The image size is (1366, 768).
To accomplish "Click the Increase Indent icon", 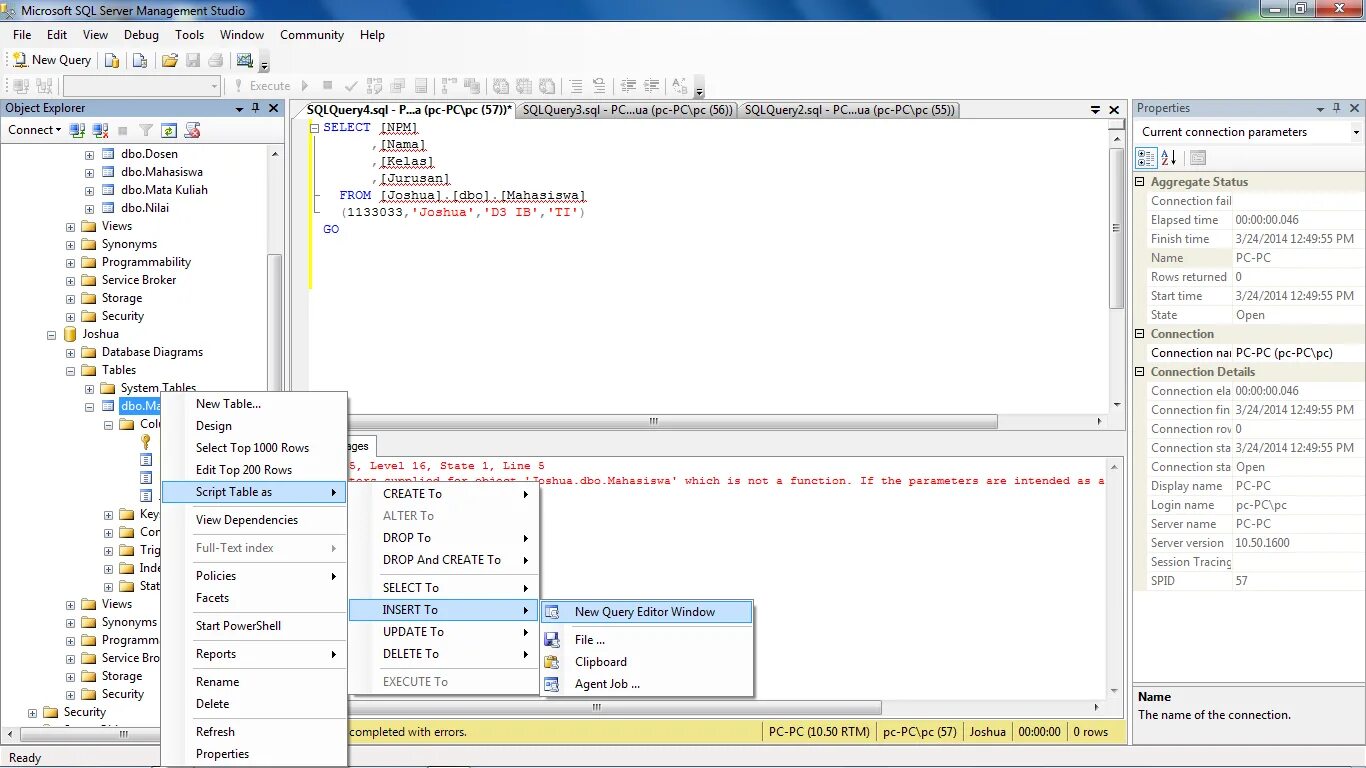I will (651, 86).
